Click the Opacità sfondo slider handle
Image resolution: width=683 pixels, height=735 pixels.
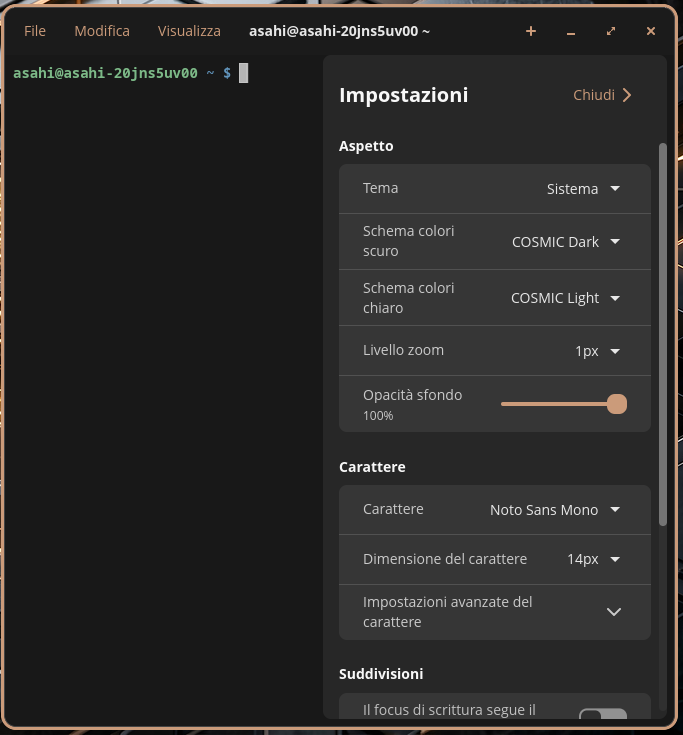tap(617, 404)
